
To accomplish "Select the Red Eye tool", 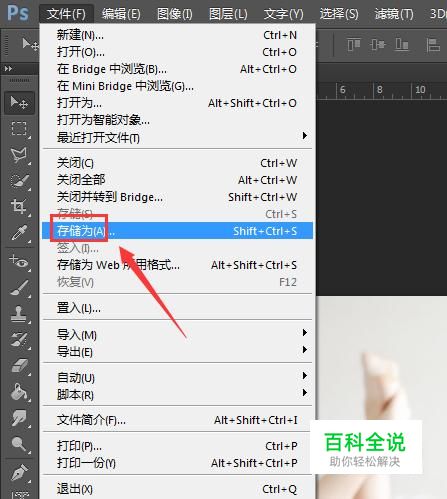I will (x=19, y=262).
